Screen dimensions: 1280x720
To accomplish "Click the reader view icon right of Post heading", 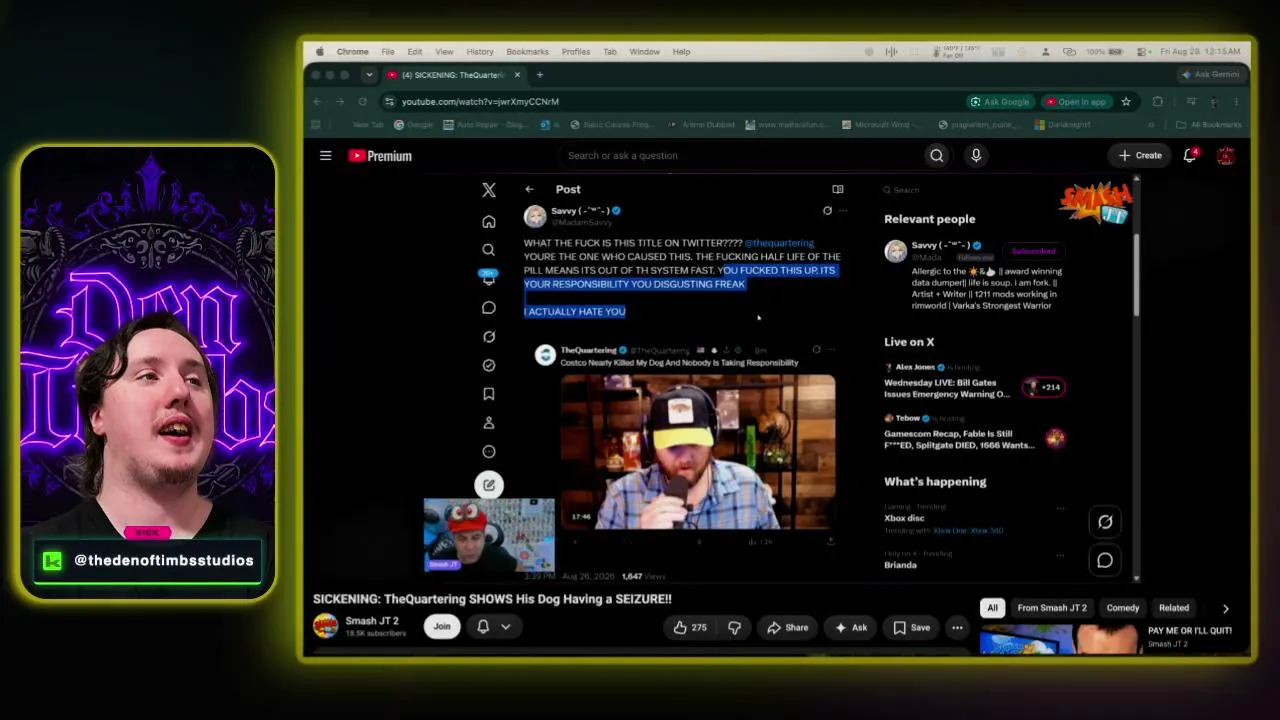I will pyautogui.click(x=838, y=189).
